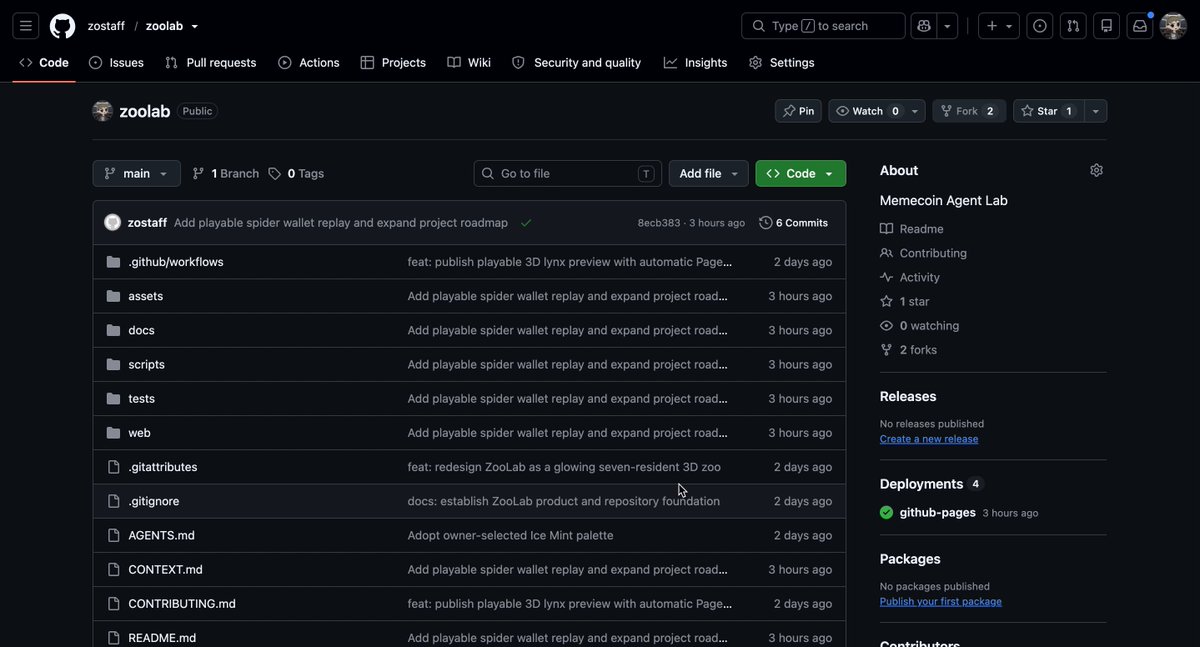Open Readme link in About
This screenshot has width=1200, height=647.
[912, 229]
